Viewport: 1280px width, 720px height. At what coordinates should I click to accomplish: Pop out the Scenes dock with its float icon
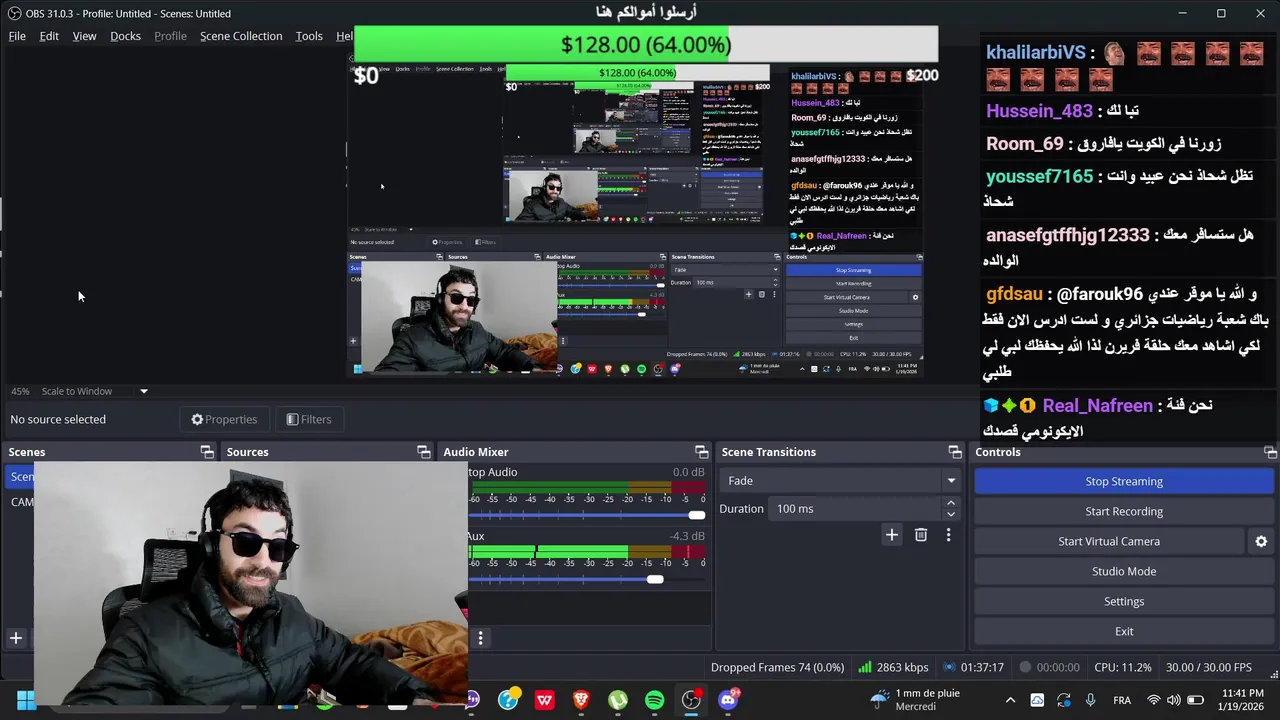pyautogui.click(x=207, y=452)
